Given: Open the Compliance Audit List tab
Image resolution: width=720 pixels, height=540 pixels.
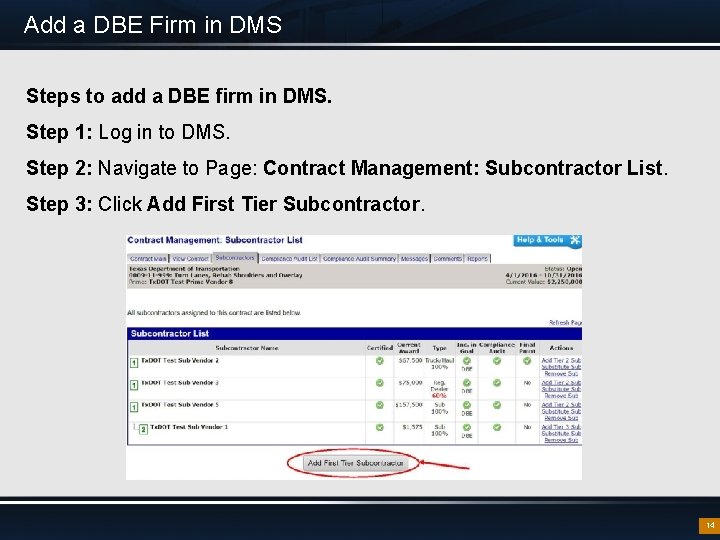Looking at the screenshot, I should tap(289, 259).
